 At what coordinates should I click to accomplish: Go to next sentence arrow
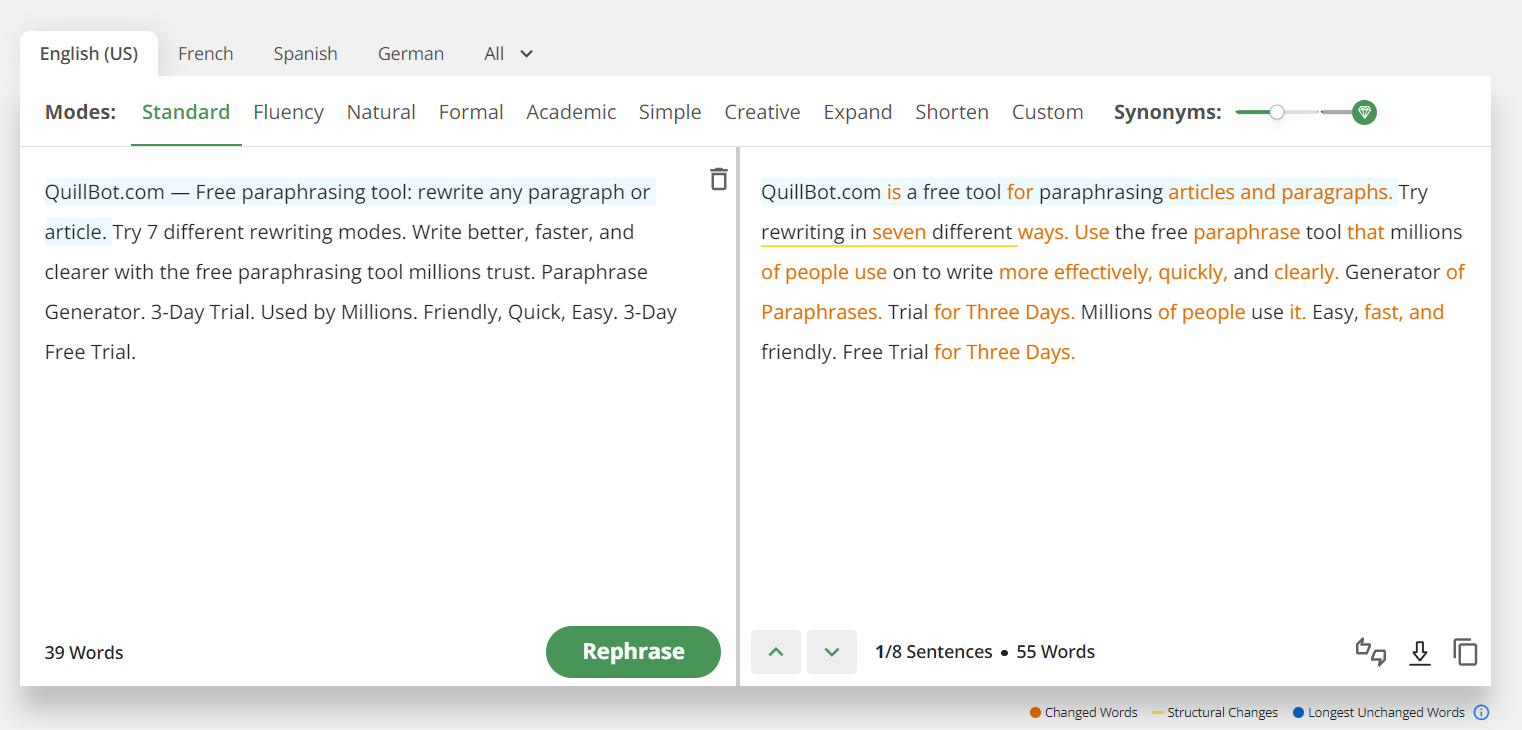click(832, 652)
